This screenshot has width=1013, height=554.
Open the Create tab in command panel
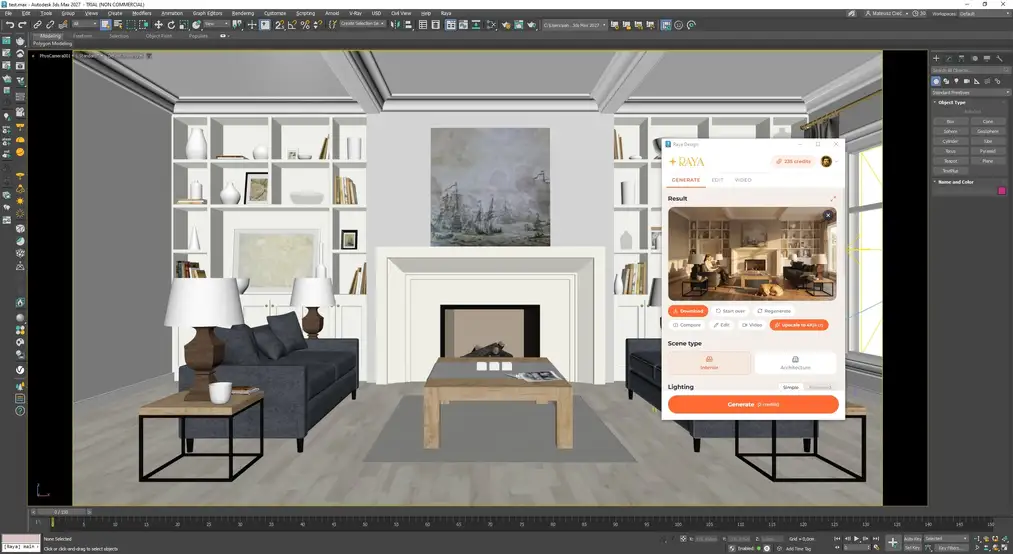pos(936,58)
